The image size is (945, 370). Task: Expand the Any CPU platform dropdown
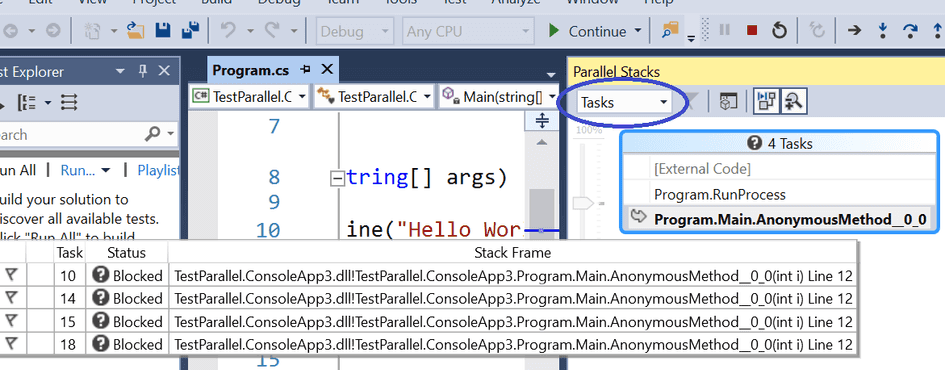(x=468, y=31)
